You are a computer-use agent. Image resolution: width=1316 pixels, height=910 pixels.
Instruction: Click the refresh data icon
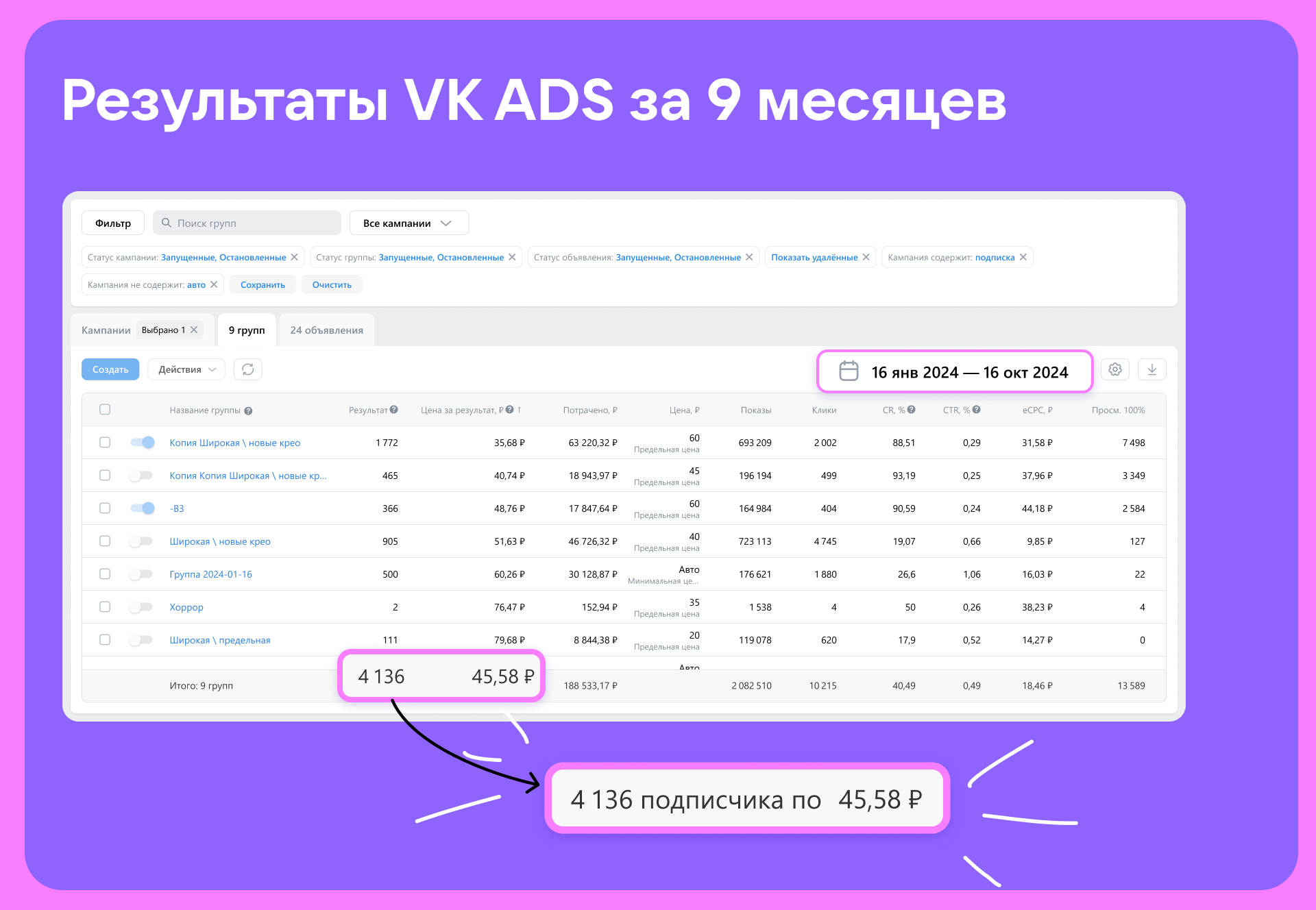[248, 369]
